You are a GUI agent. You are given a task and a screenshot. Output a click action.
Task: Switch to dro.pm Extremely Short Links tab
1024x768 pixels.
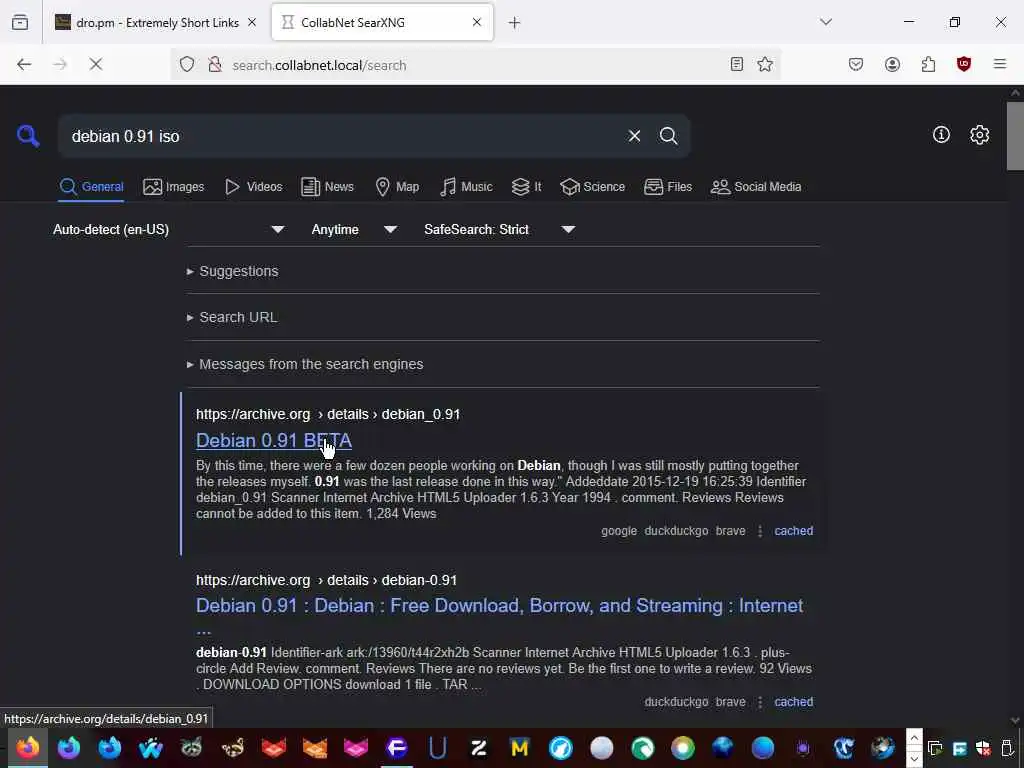click(x=157, y=23)
